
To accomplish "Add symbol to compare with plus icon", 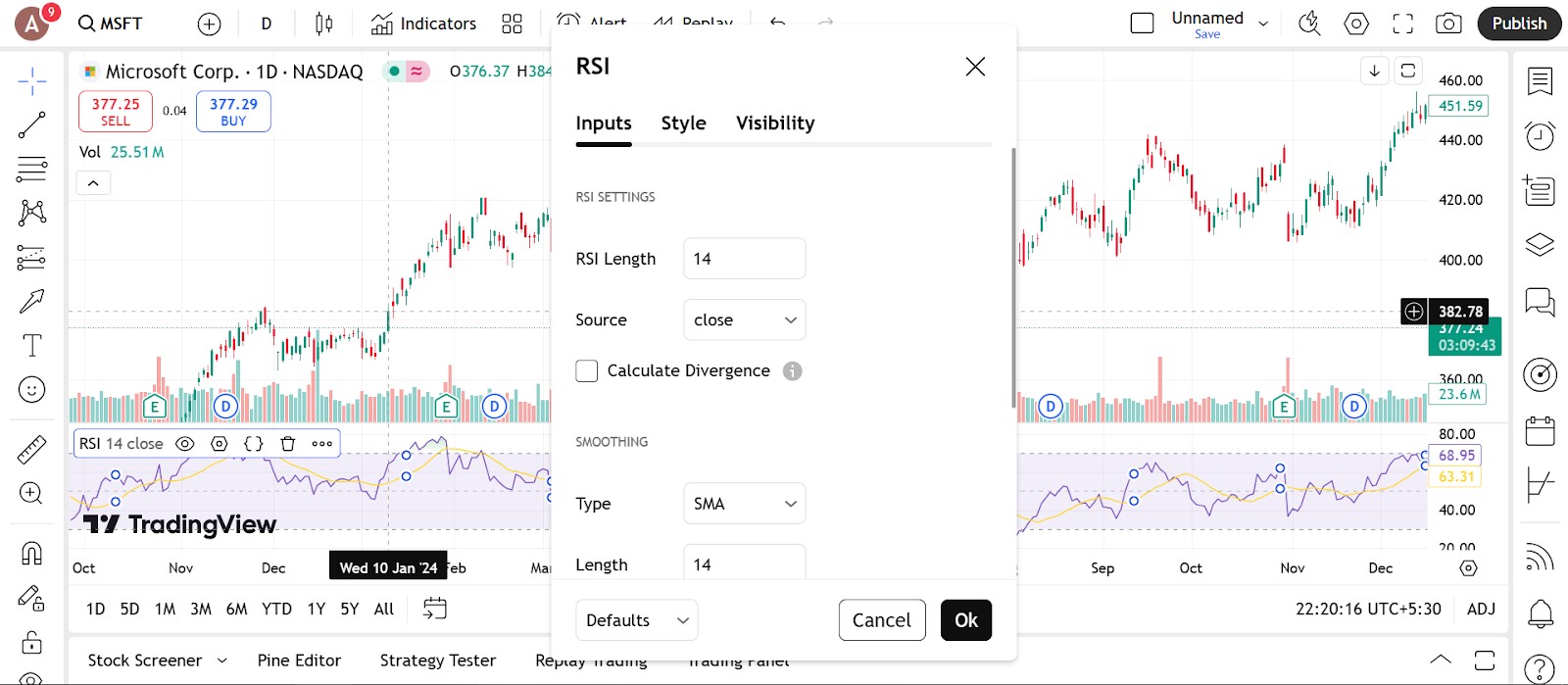I will (x=209, y=24).
